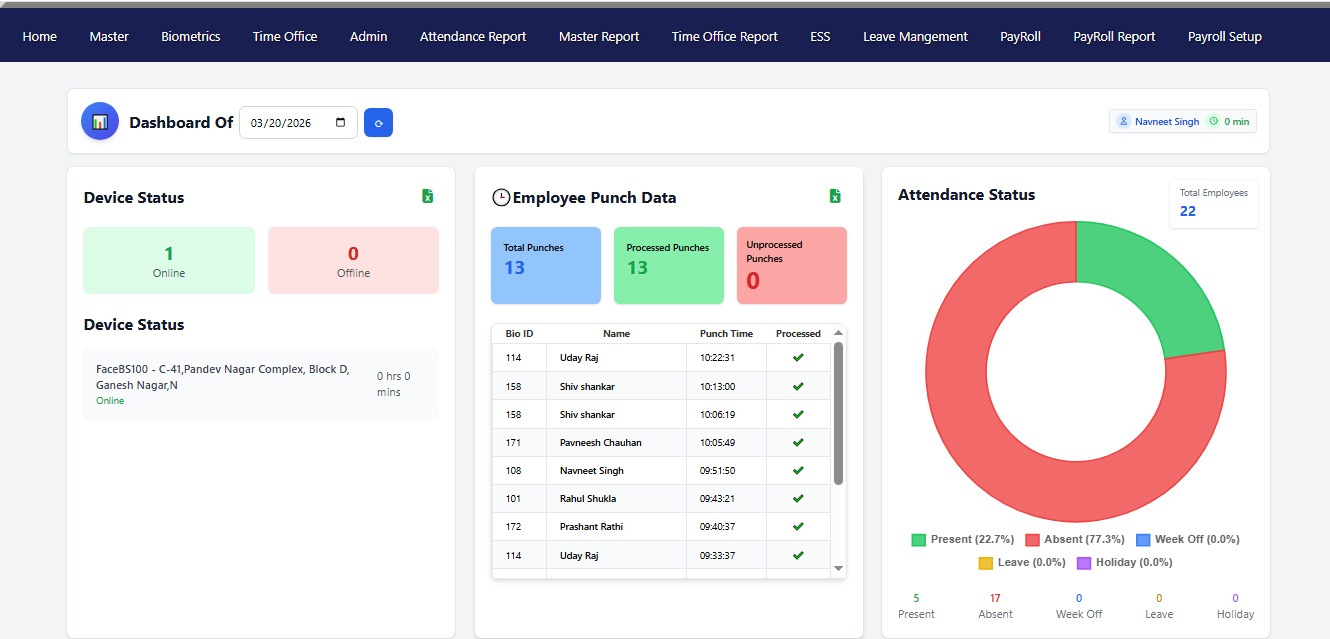Open the calendar picker in date field

pos(341,123)
